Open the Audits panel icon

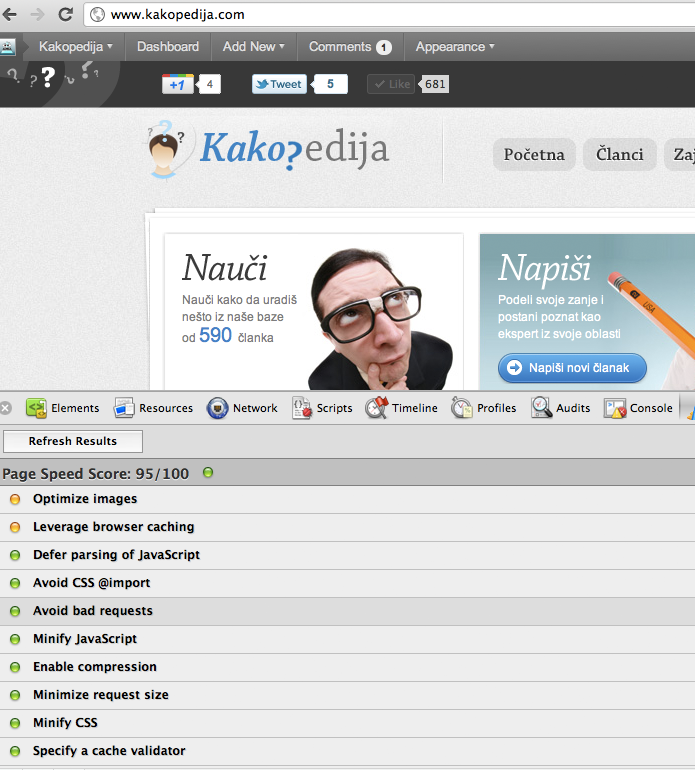coord(541,408)
